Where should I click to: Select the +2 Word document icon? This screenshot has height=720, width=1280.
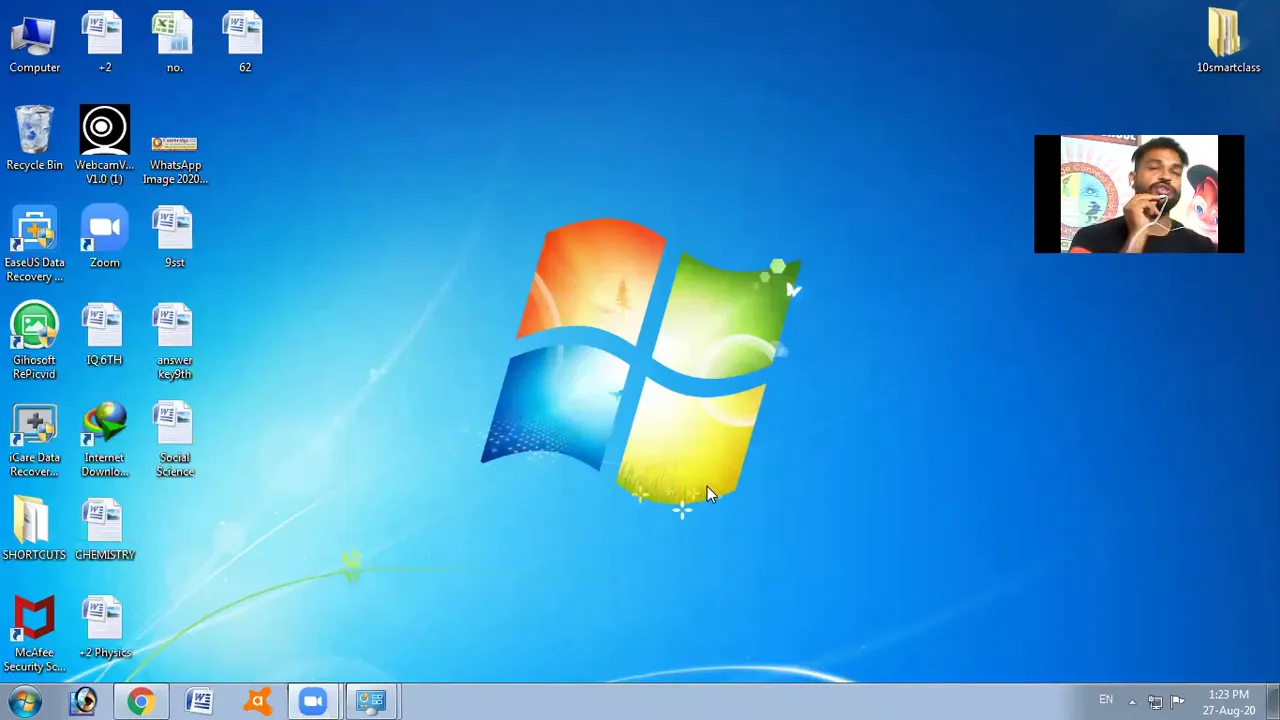[x=104, y=42]
